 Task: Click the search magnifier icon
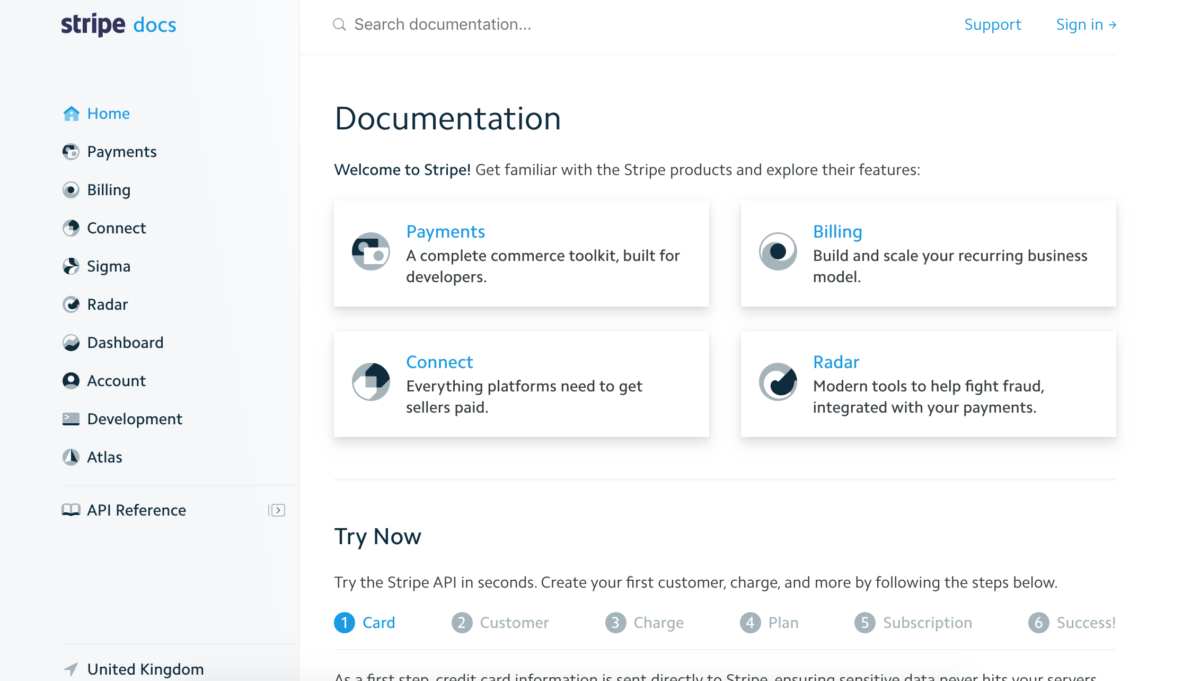339,24
